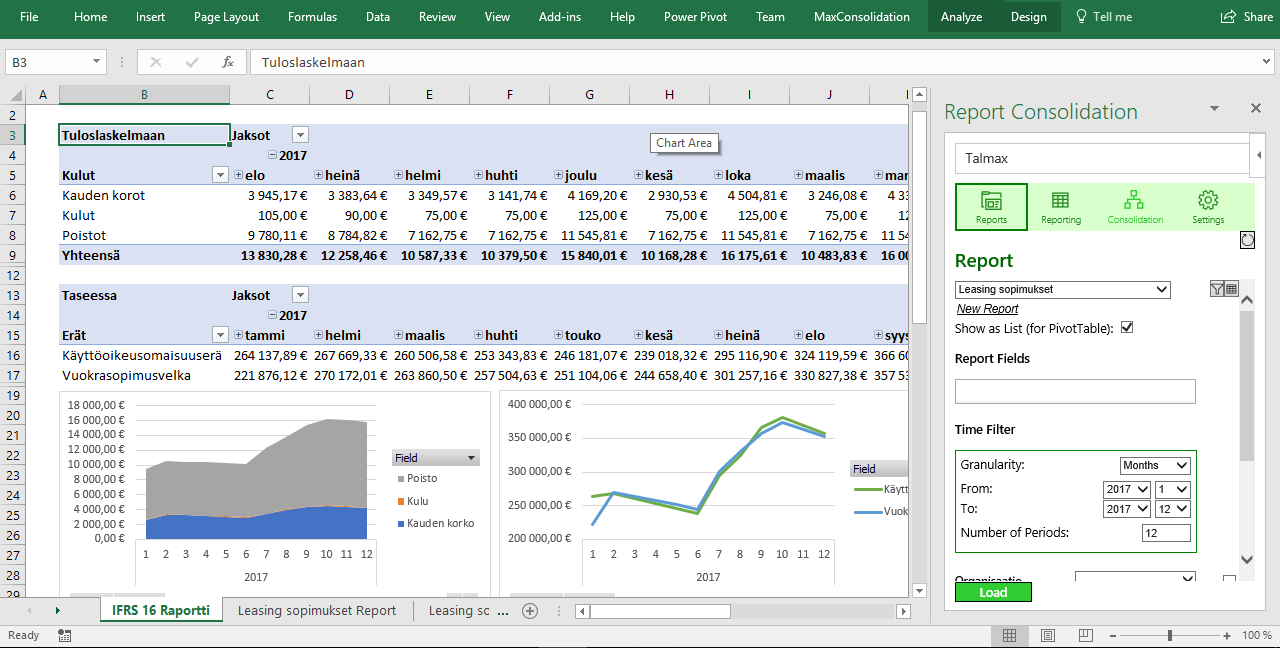1280x648 pixels.
Task: Switch to the MaxConsolidation tab
Action: 862,17
